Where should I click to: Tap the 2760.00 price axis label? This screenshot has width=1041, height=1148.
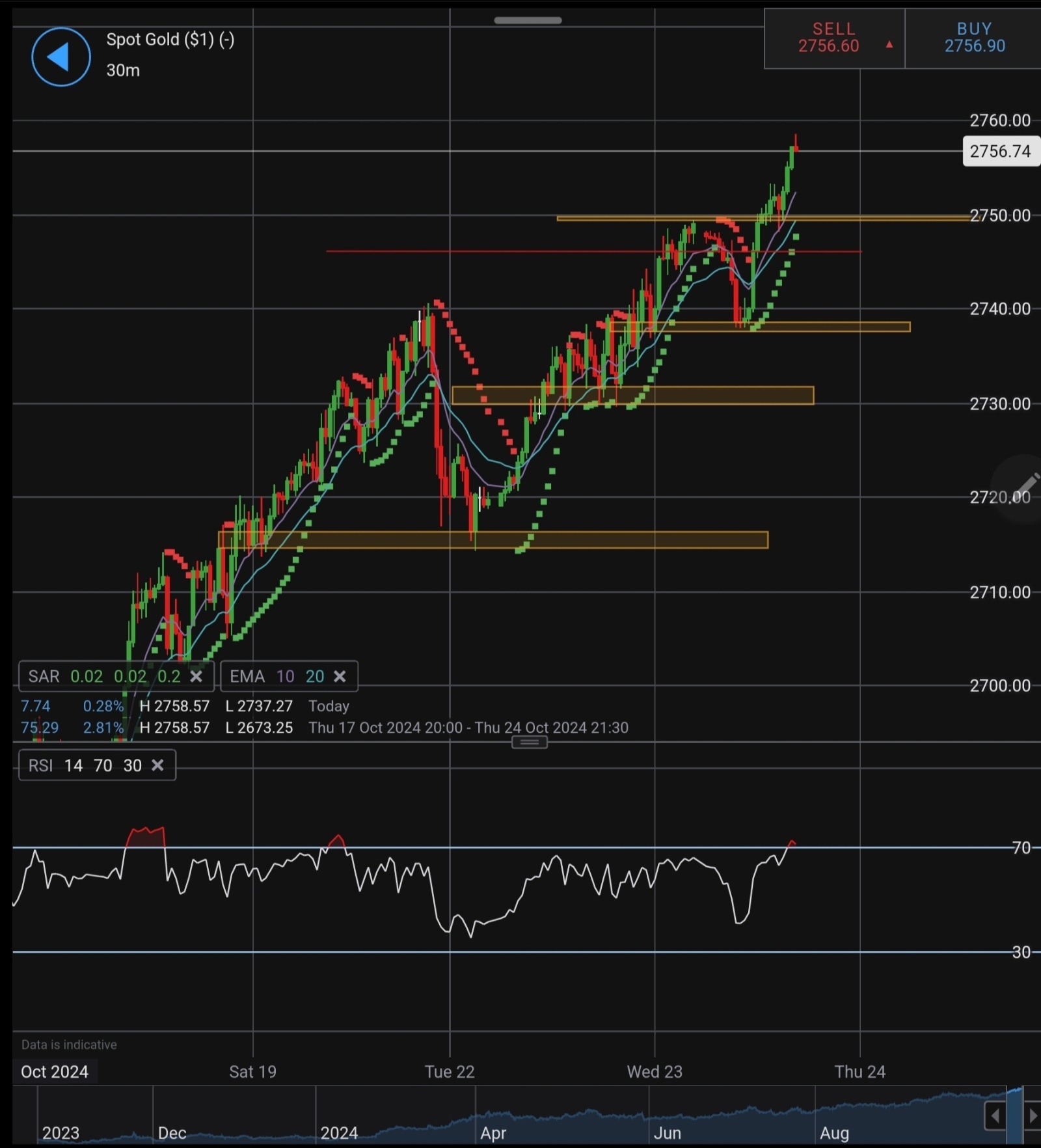coord(1000,120)
